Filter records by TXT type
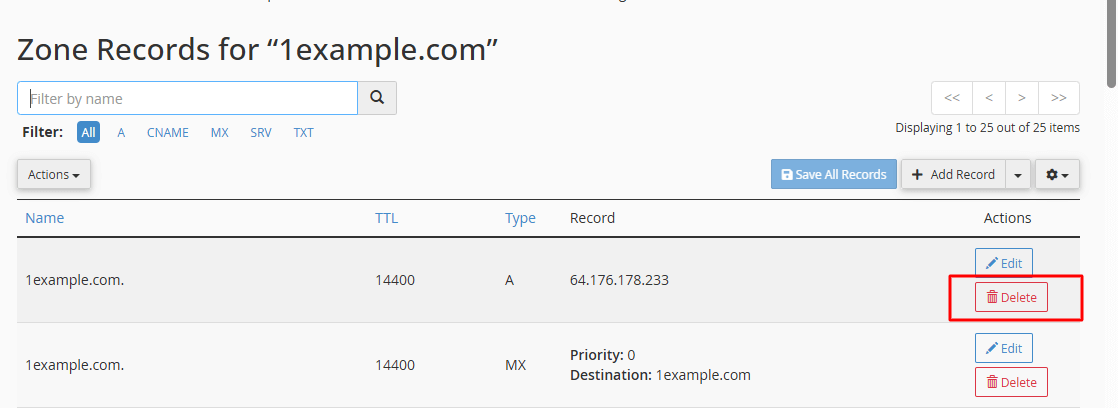 point(304,133)
